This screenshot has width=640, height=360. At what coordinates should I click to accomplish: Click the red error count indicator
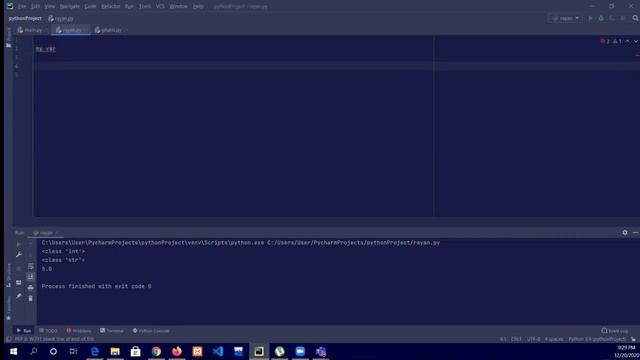click(x=605, y=41)
